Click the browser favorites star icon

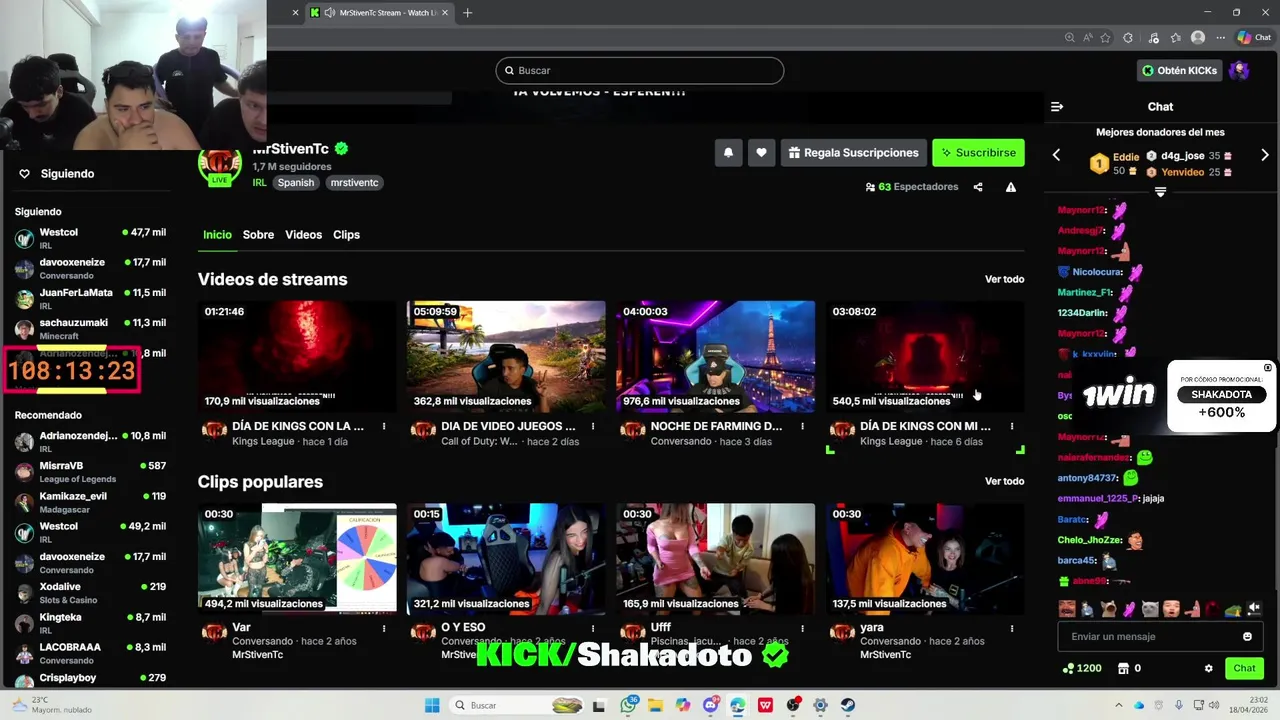[x=1105, y=38]
